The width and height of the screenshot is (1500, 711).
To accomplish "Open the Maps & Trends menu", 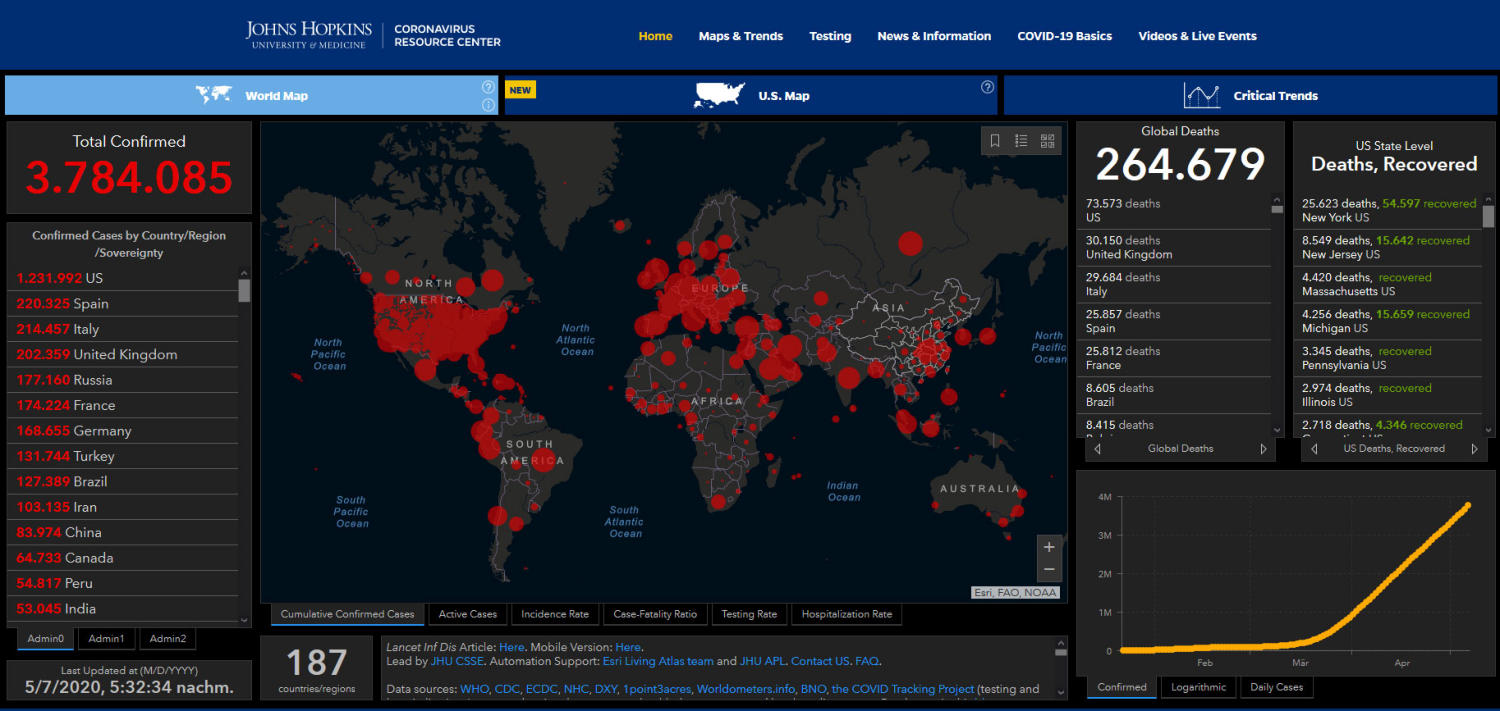I will (x=740, y=36).
